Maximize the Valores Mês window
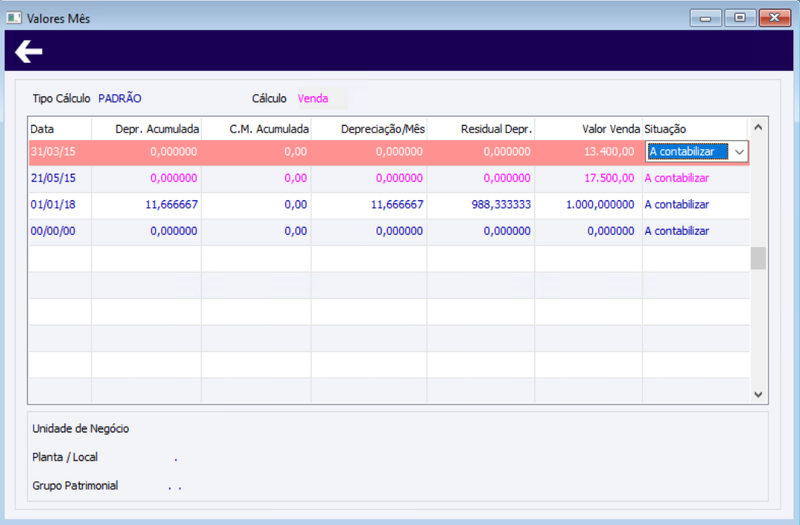The image size is (800, 525). 740,18
